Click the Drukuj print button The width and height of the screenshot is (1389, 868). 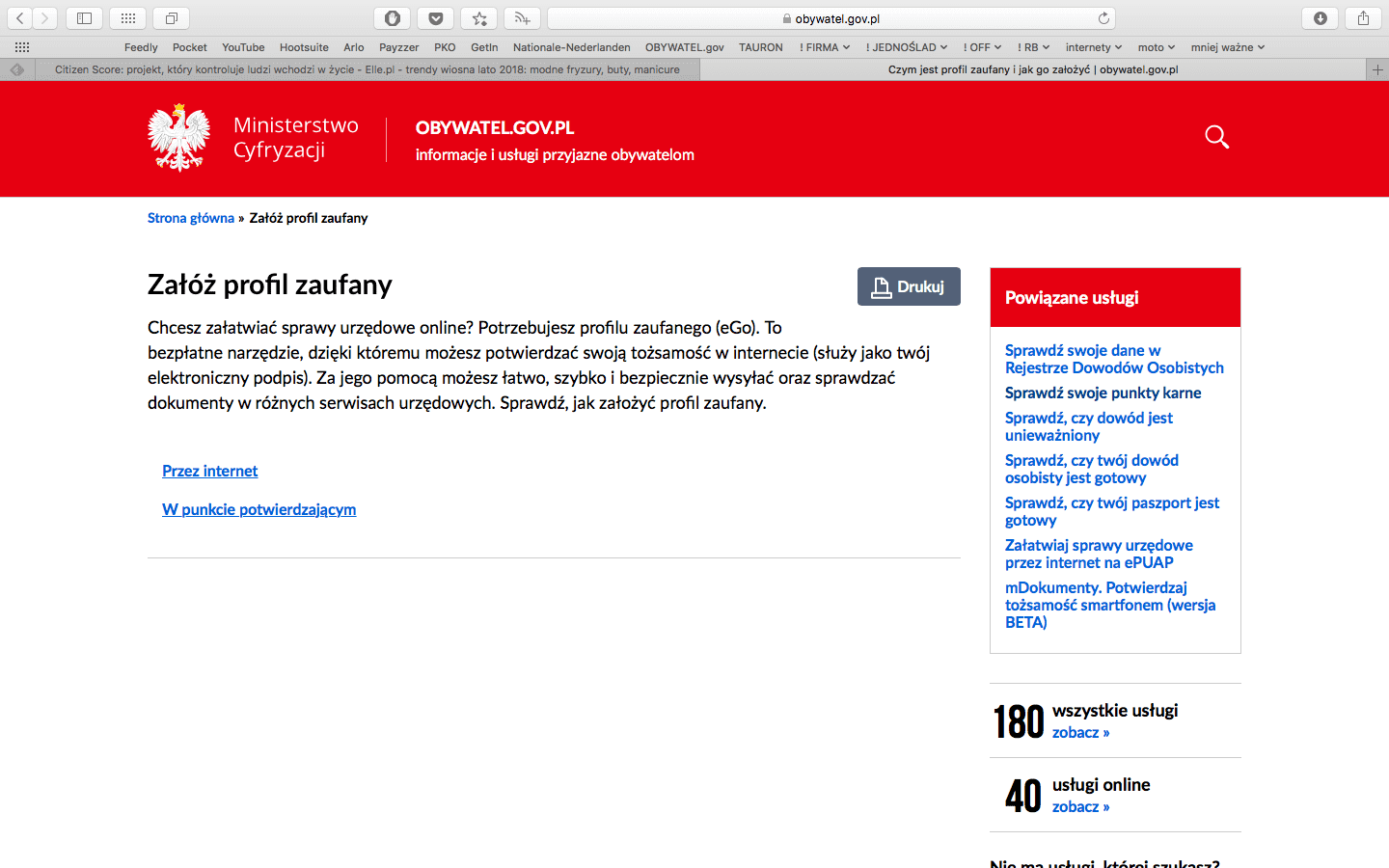click(x=909, y=286)
